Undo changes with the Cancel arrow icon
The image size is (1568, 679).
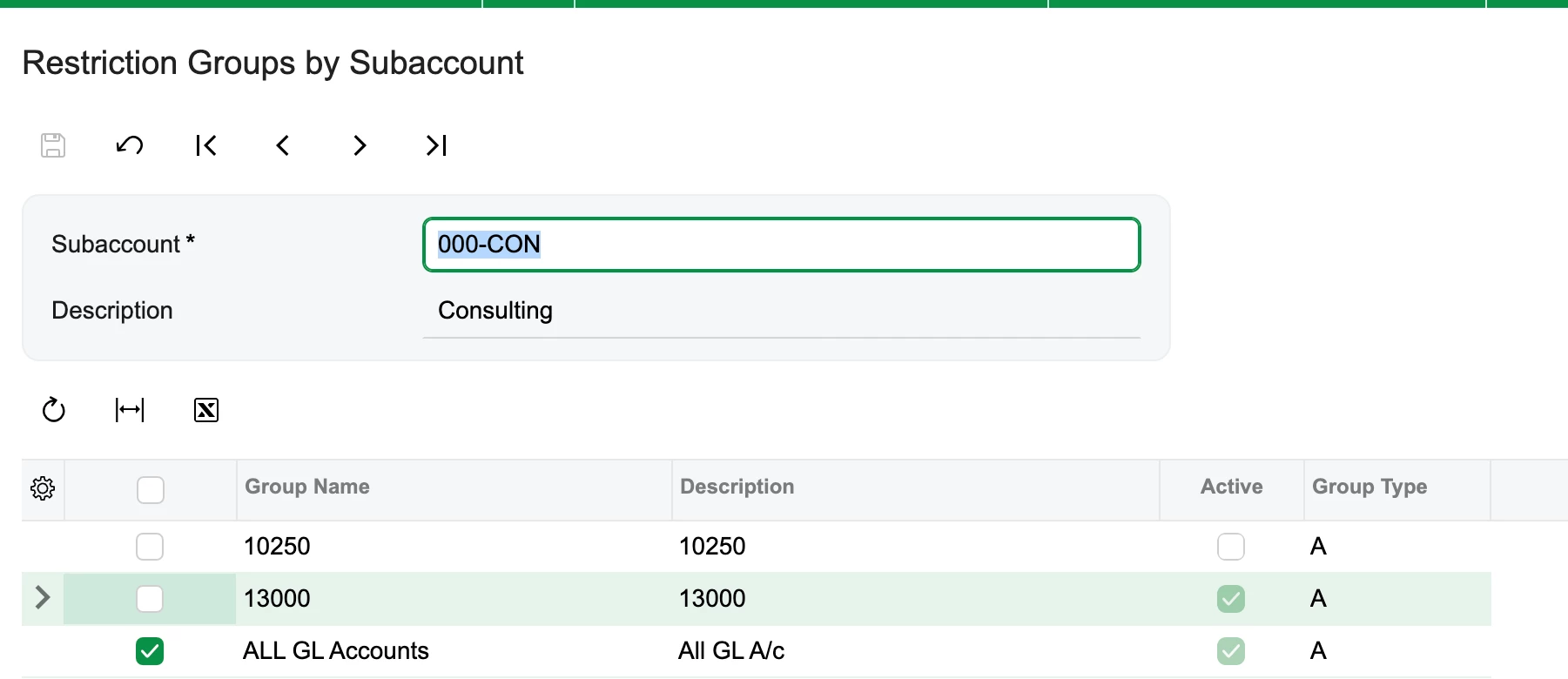130,145
